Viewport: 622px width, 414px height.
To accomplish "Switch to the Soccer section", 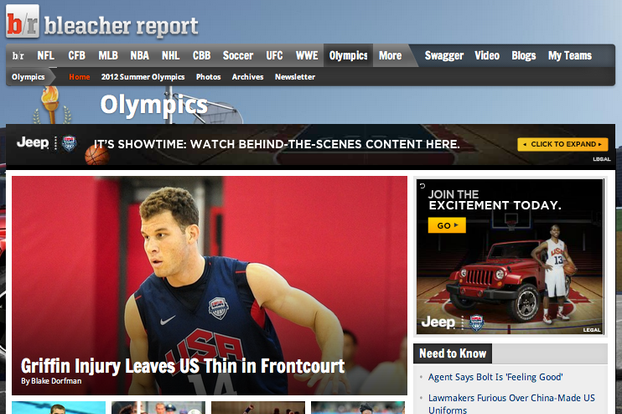I will (238, 56).
